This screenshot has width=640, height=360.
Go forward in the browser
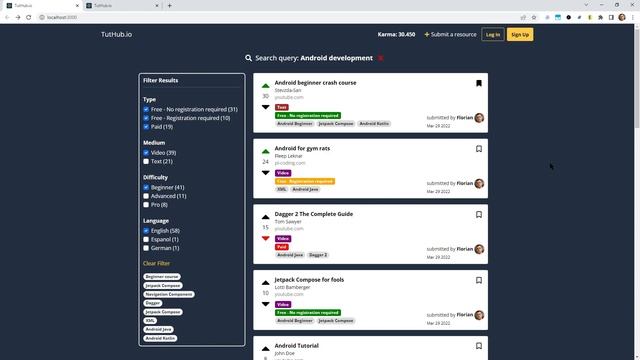pyautogui.click(x=18, y=17)
